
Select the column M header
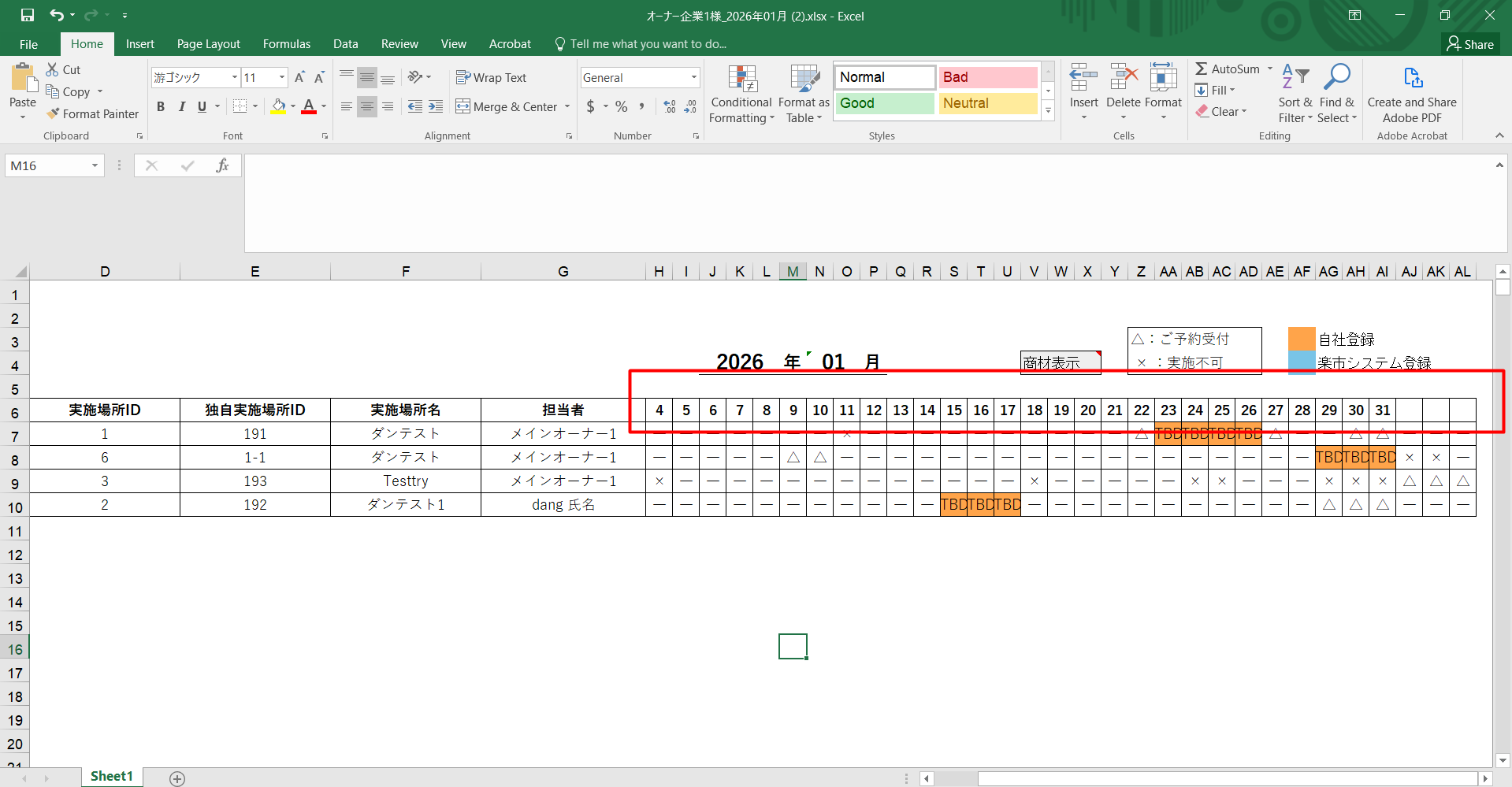click(x=793, y=272)
